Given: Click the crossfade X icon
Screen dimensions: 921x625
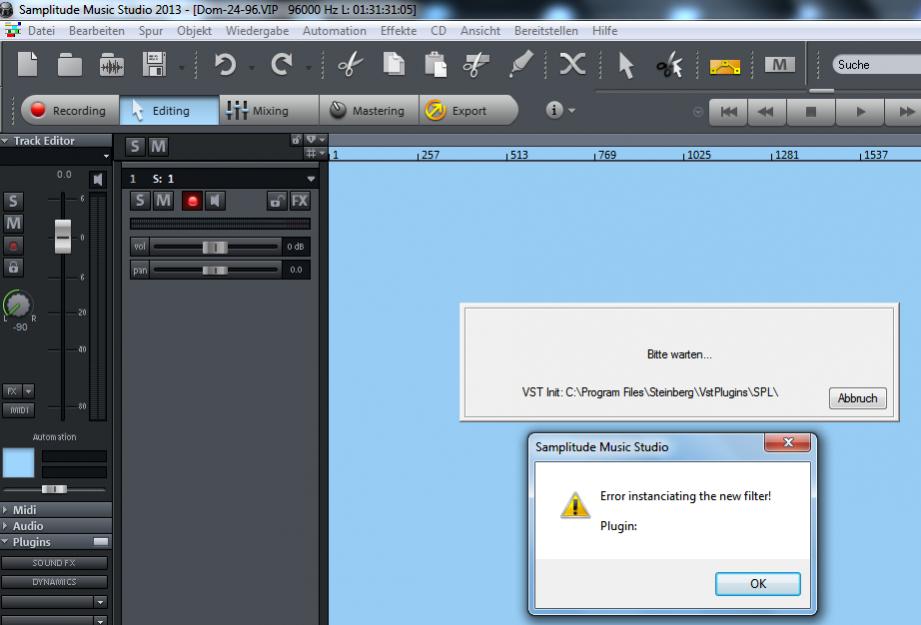Looking at the screenshot, I should click(572, 64).
